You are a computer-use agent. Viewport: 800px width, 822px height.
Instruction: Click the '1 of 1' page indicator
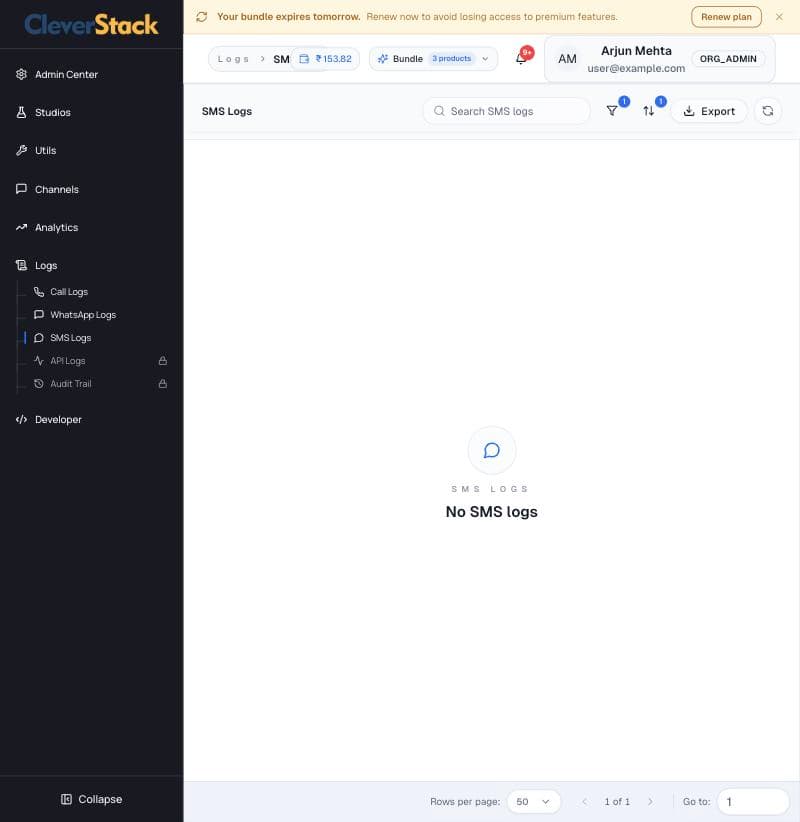(617, 802)
